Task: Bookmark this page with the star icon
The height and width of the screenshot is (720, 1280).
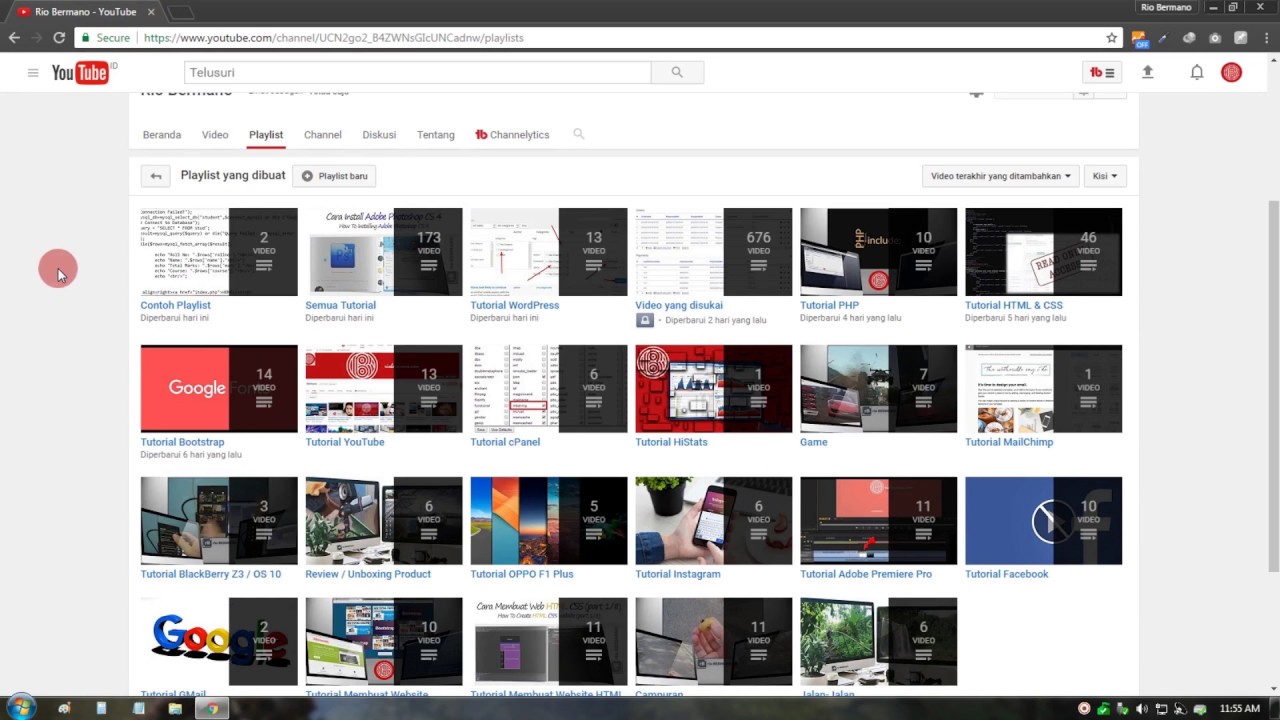Action: pos(1111,38)
